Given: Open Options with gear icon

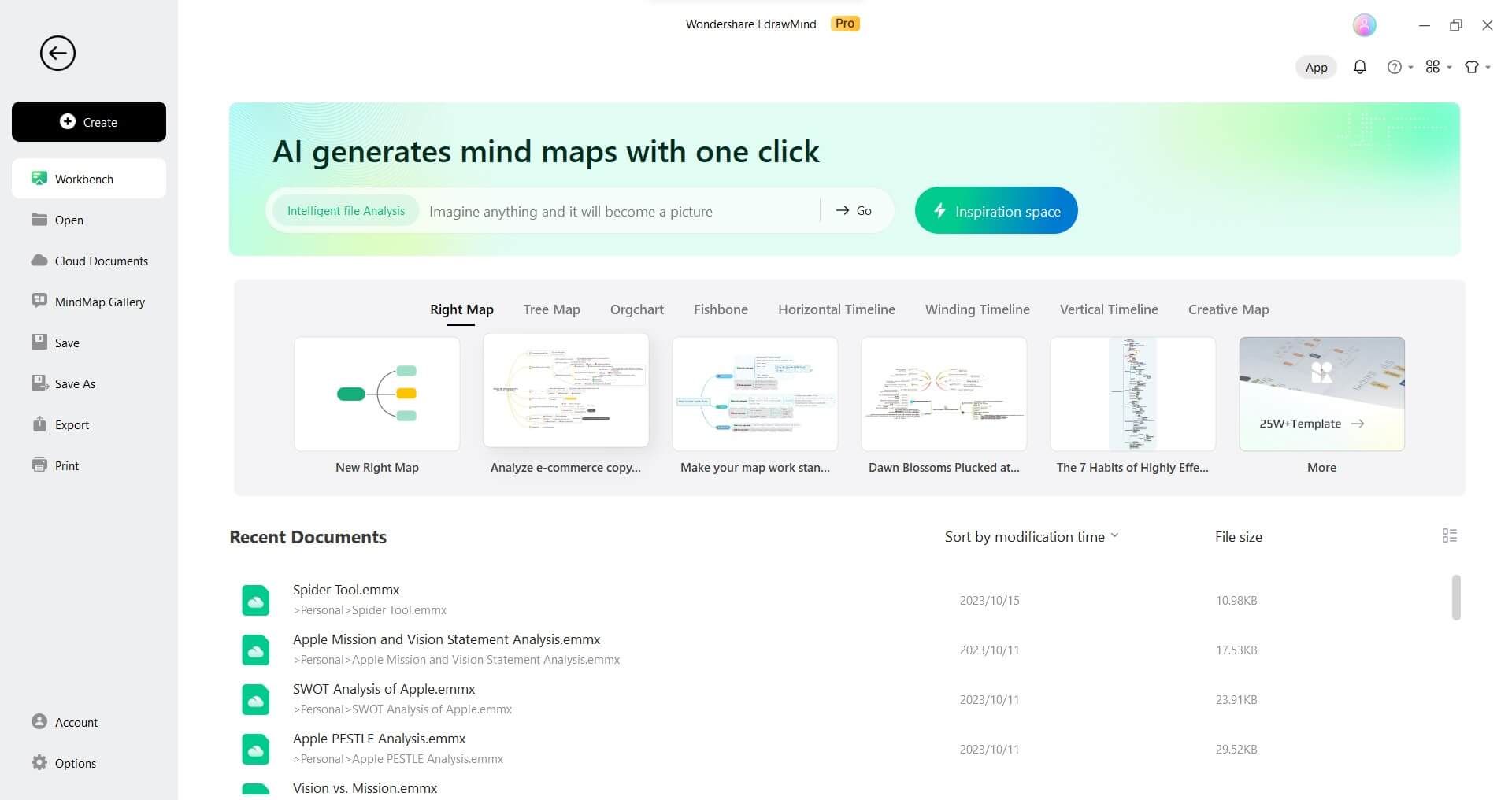Looking at the screenshot, I should coord(89,763).
